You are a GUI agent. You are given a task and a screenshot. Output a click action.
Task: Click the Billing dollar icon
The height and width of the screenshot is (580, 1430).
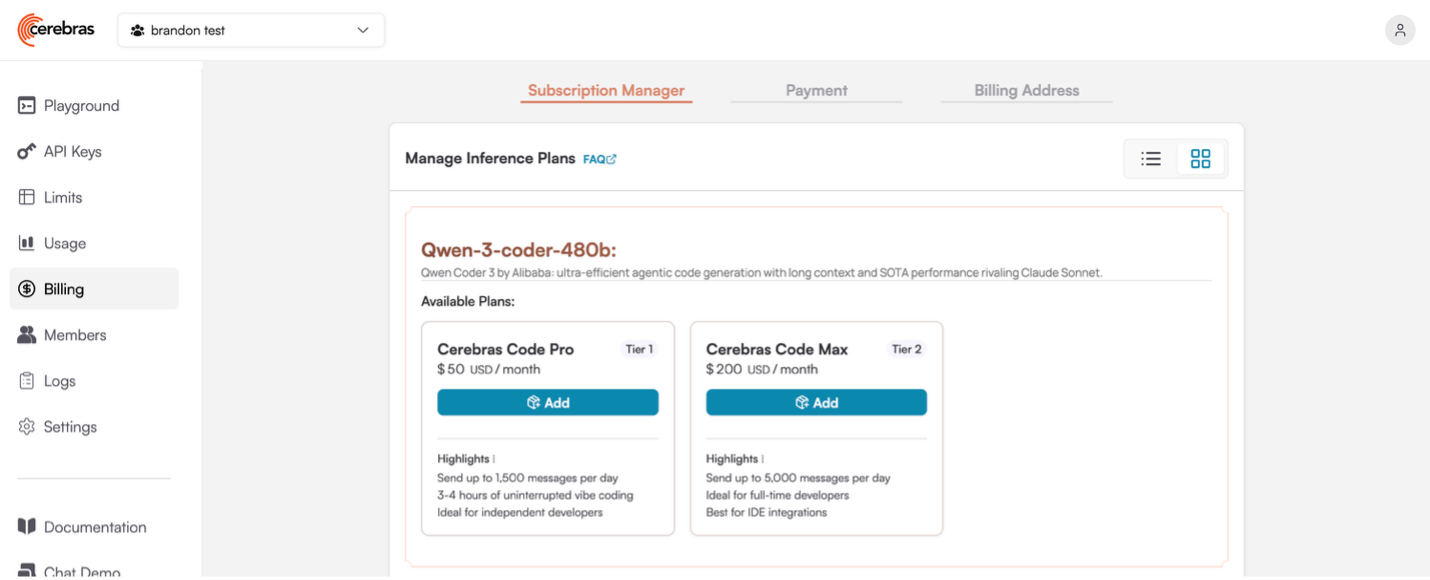[x=27, y=289]
